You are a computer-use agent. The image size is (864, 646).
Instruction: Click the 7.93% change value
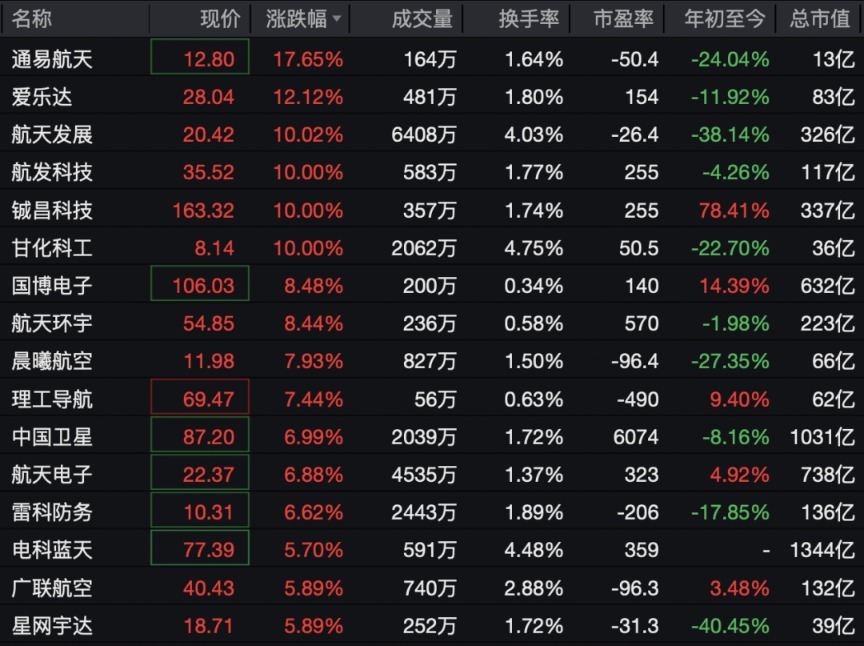point(314,361)
